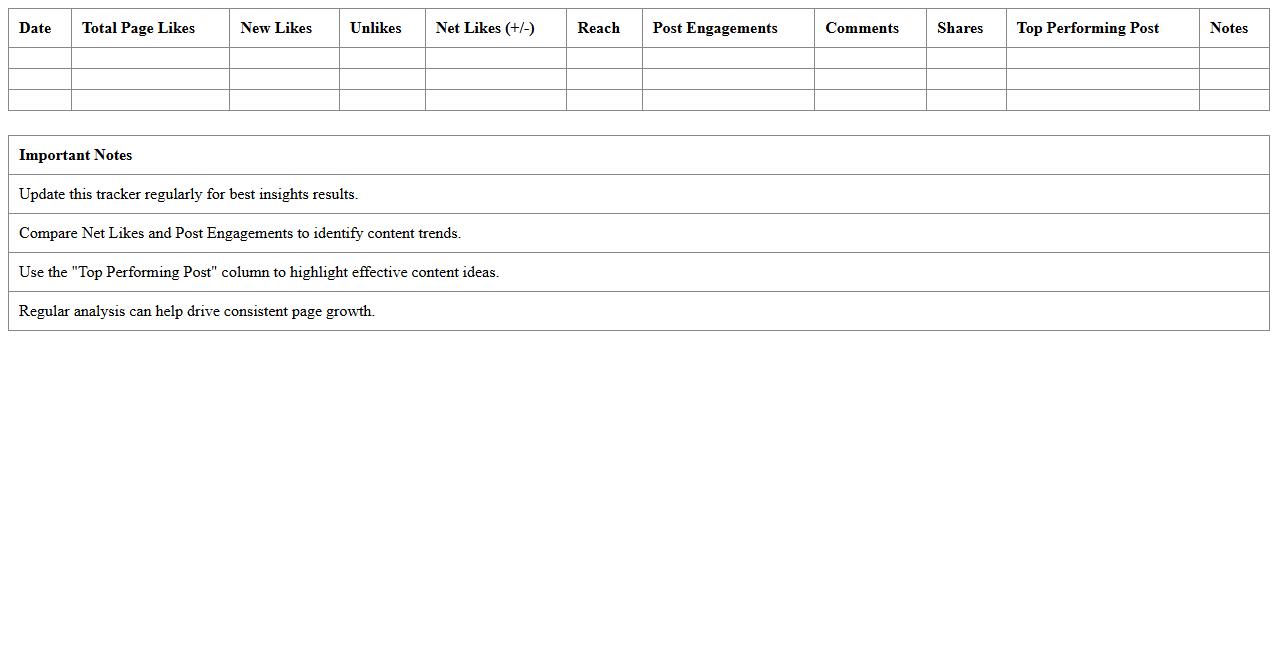Image resolution: width=1278 pixels, height=650 pixels.
Task: Click the last empty cell under Reach
Action: point(604,100)
